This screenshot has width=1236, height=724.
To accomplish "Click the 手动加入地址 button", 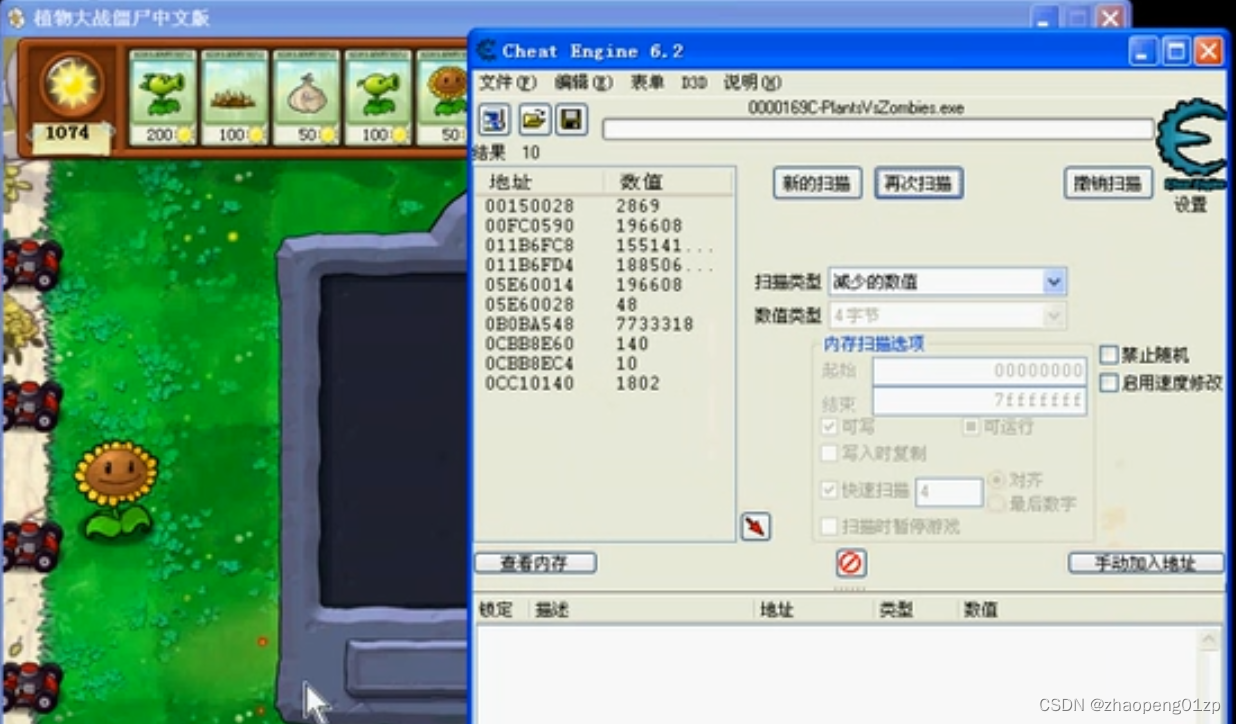I will [x=1146, y=563].
